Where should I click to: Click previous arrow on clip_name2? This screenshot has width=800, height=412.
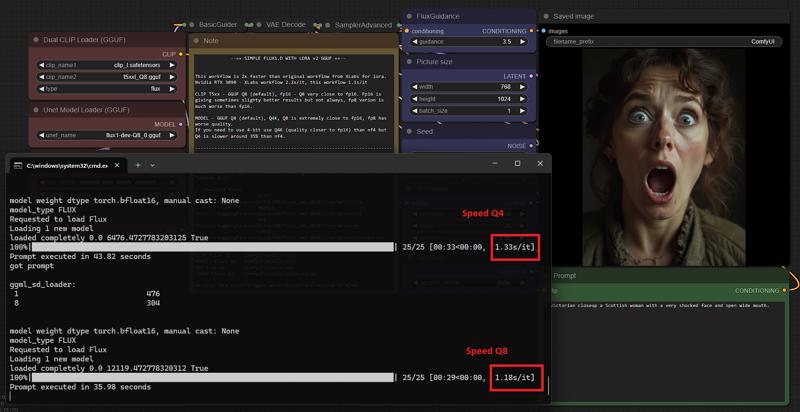point(41,77)
